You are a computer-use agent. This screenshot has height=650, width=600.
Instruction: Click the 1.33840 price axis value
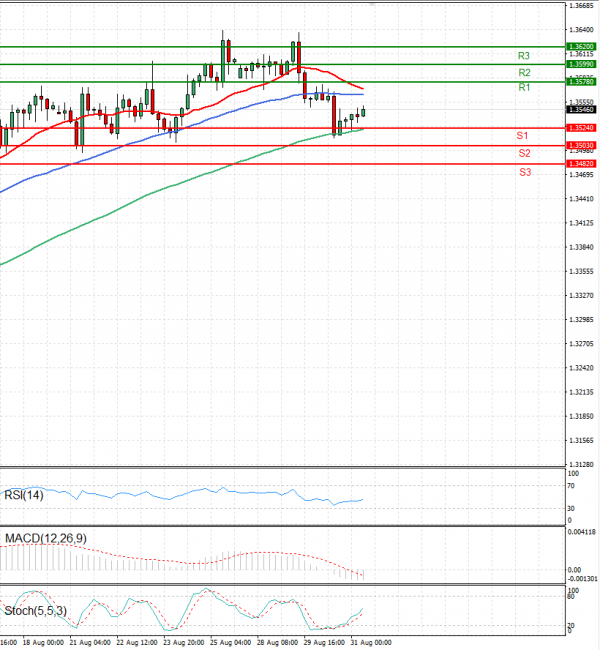[x=582, y=247]
